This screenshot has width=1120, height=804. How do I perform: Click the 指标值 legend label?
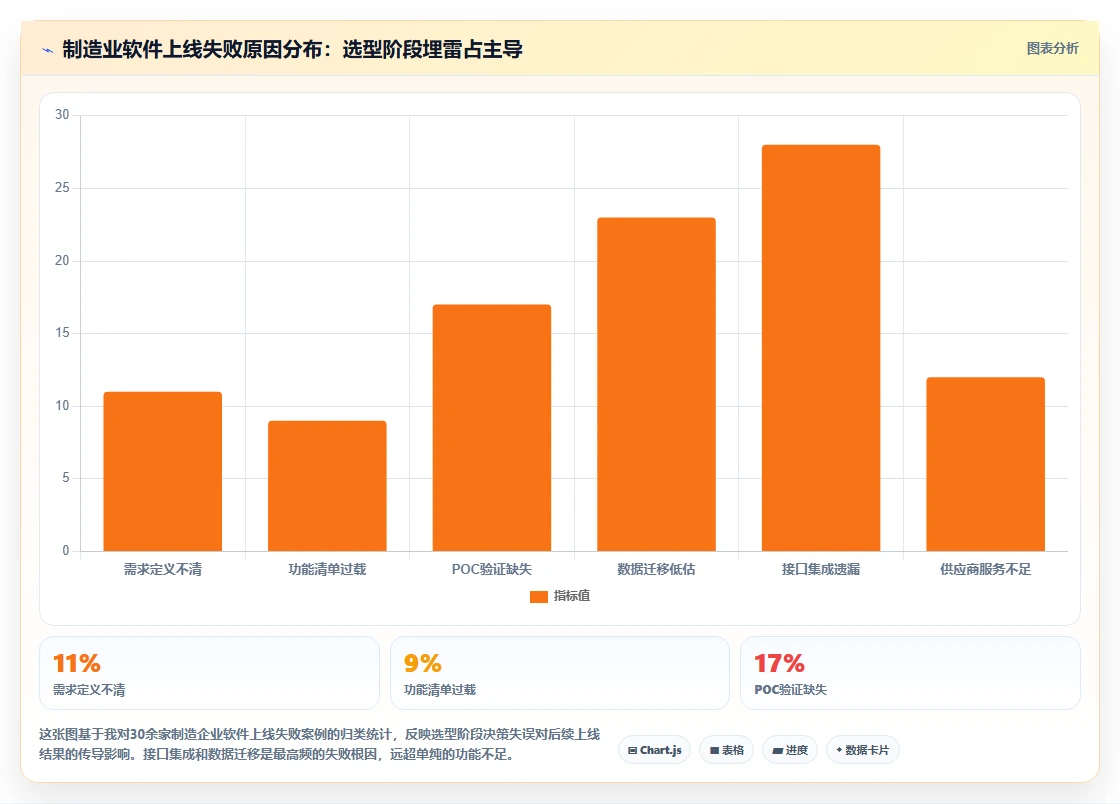coord(571,596)
